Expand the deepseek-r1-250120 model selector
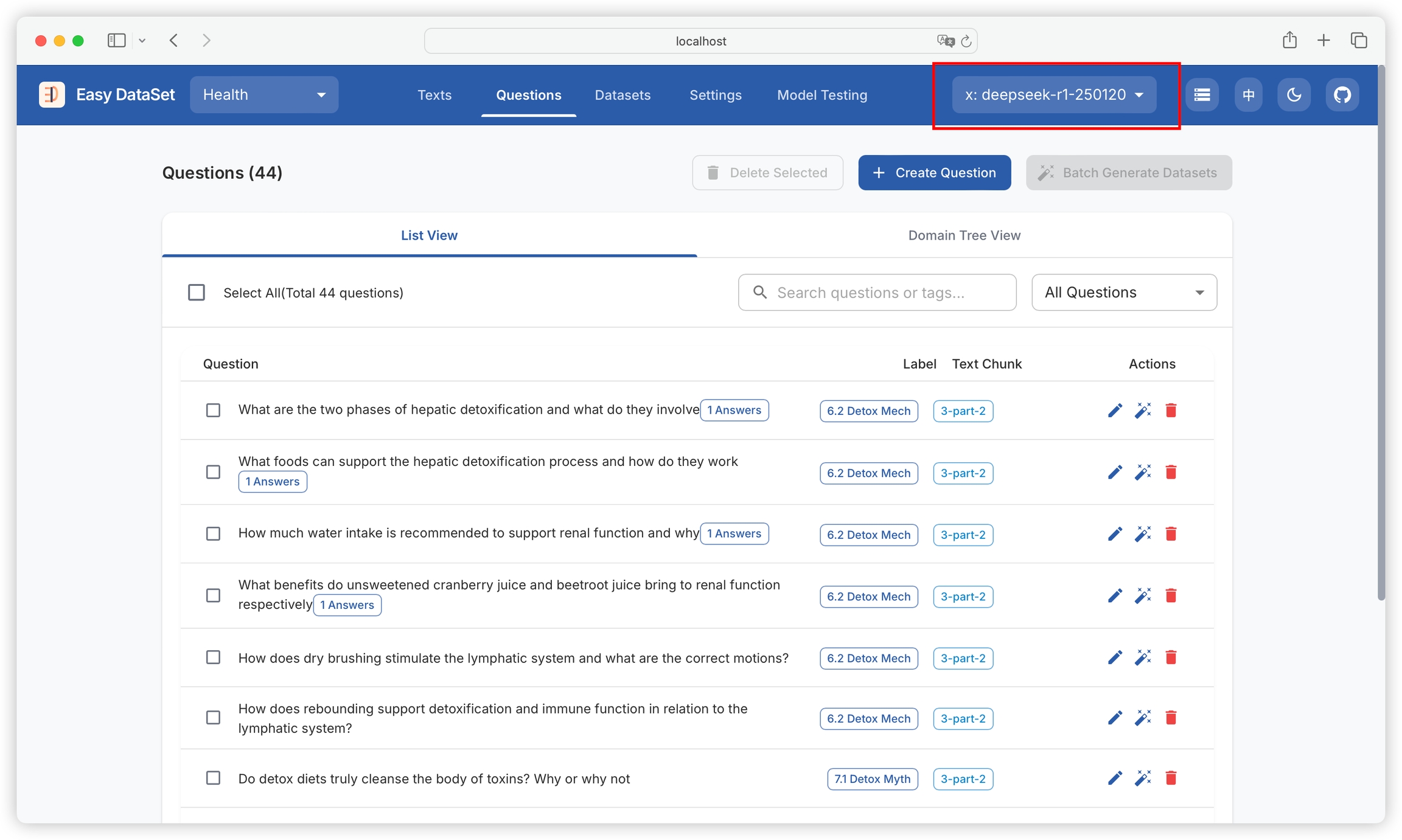This screenshot has width=1402, height=840. click(x=1054, y=95)
